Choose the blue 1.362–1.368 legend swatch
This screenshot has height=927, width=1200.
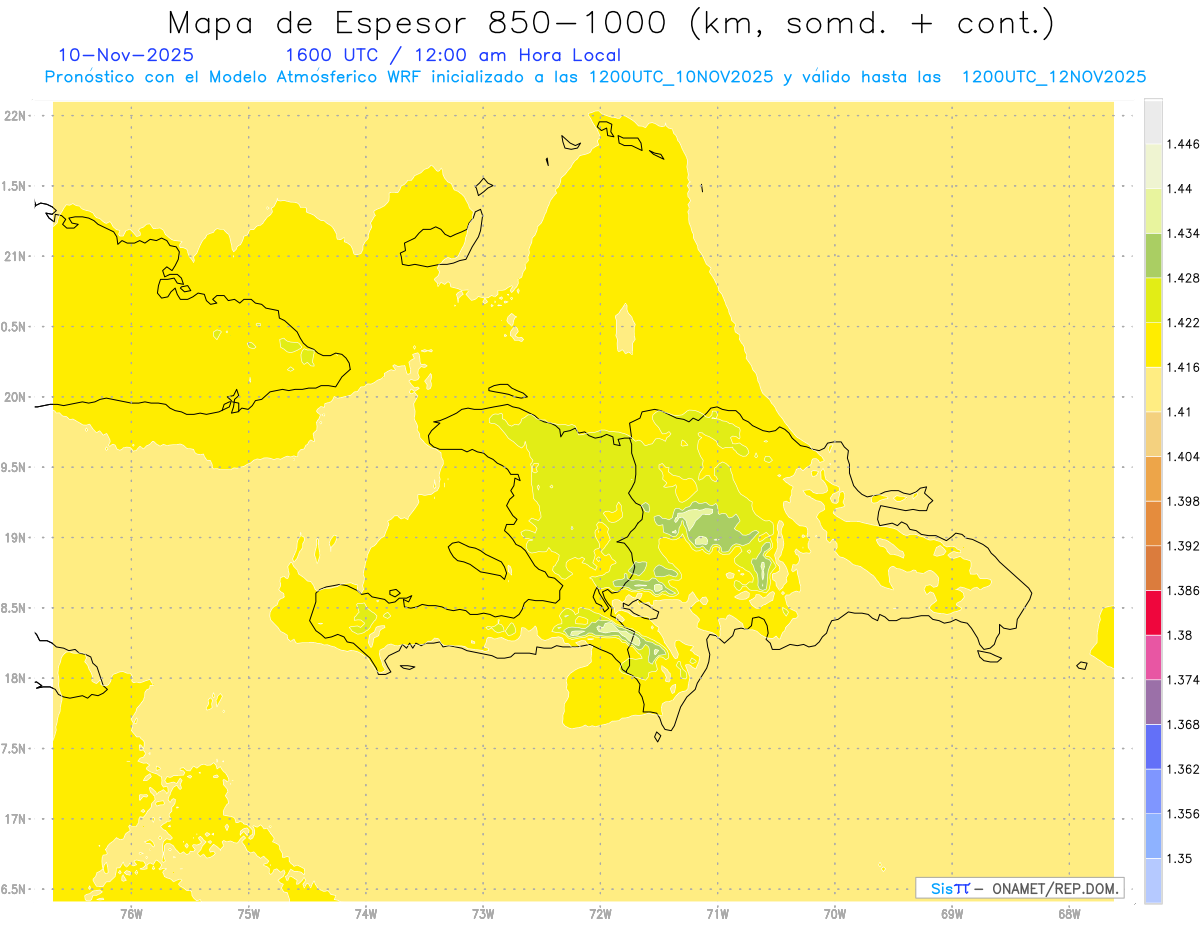1153,747
